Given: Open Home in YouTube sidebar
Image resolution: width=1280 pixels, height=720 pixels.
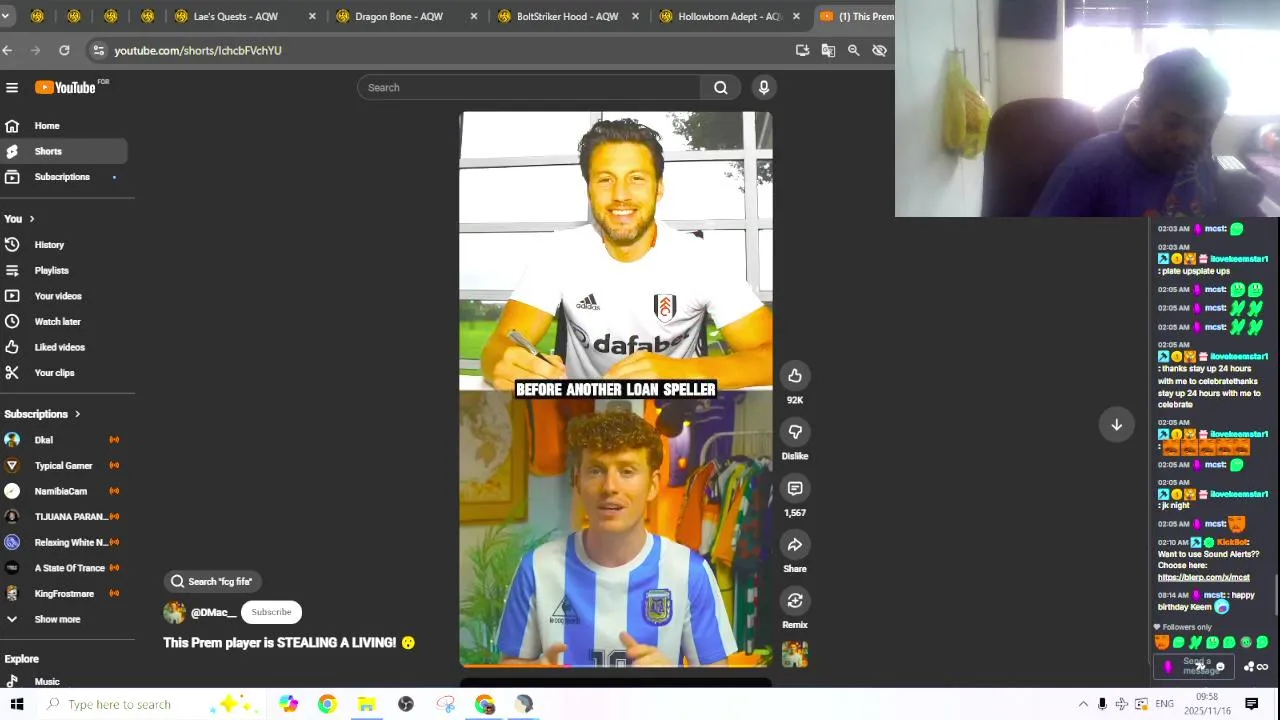Looking at the screenshot, I should point(63,126).
